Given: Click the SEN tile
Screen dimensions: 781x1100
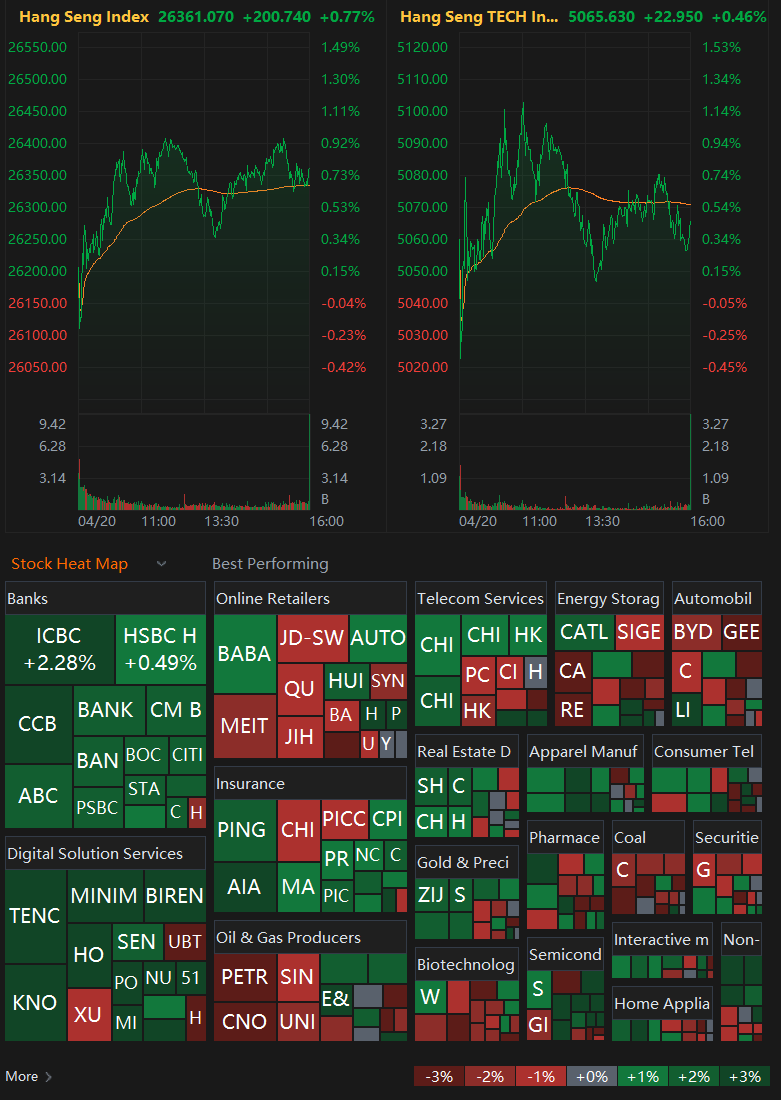Looking at the screenshot, I should 137,942.
